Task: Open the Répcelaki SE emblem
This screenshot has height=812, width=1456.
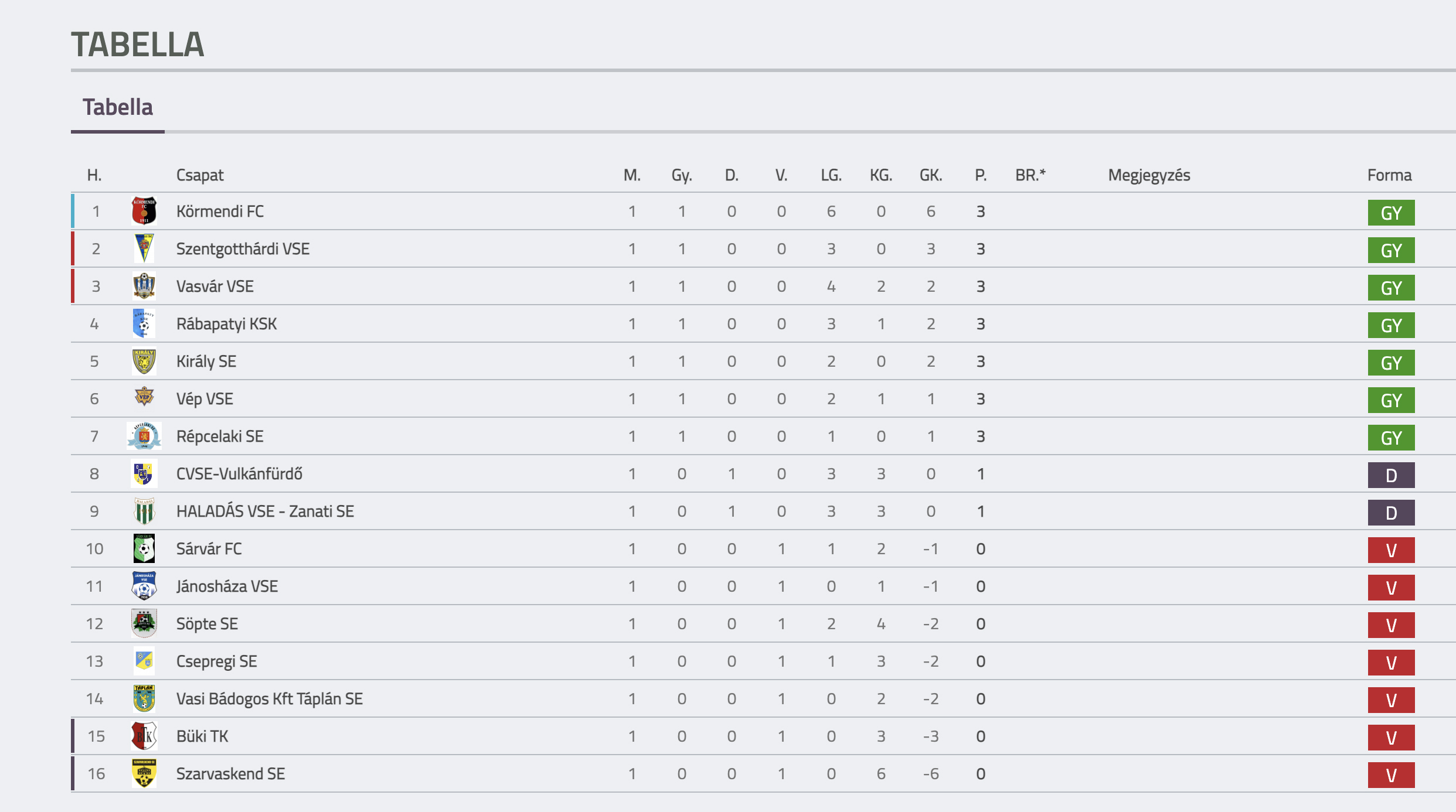Action: tap(144, 436)
